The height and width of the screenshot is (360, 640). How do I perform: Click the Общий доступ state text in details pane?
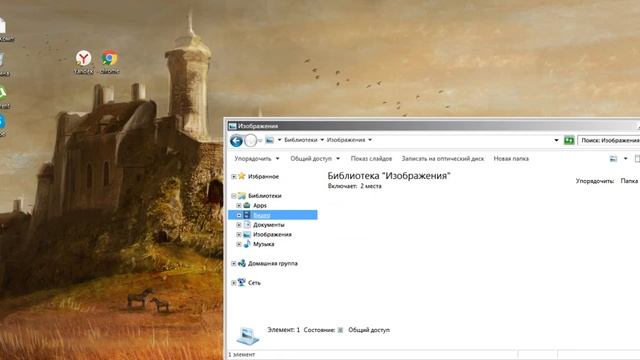[369, 330]
